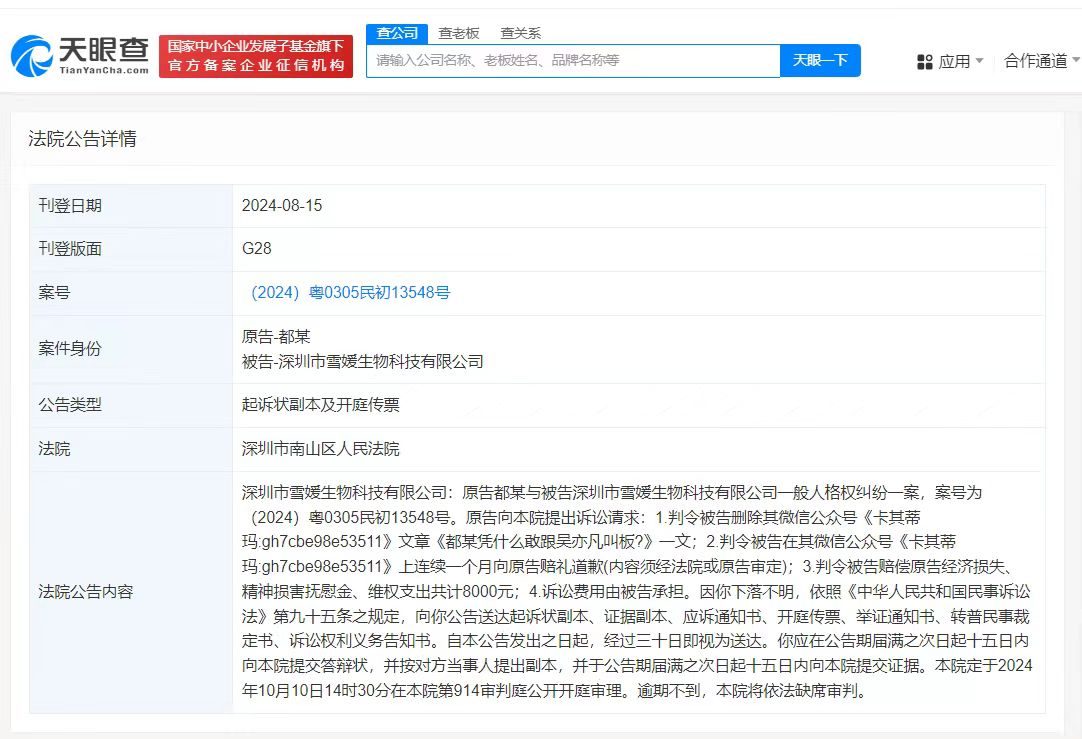Click the blue search icon on 天眼一下 button

820,61
